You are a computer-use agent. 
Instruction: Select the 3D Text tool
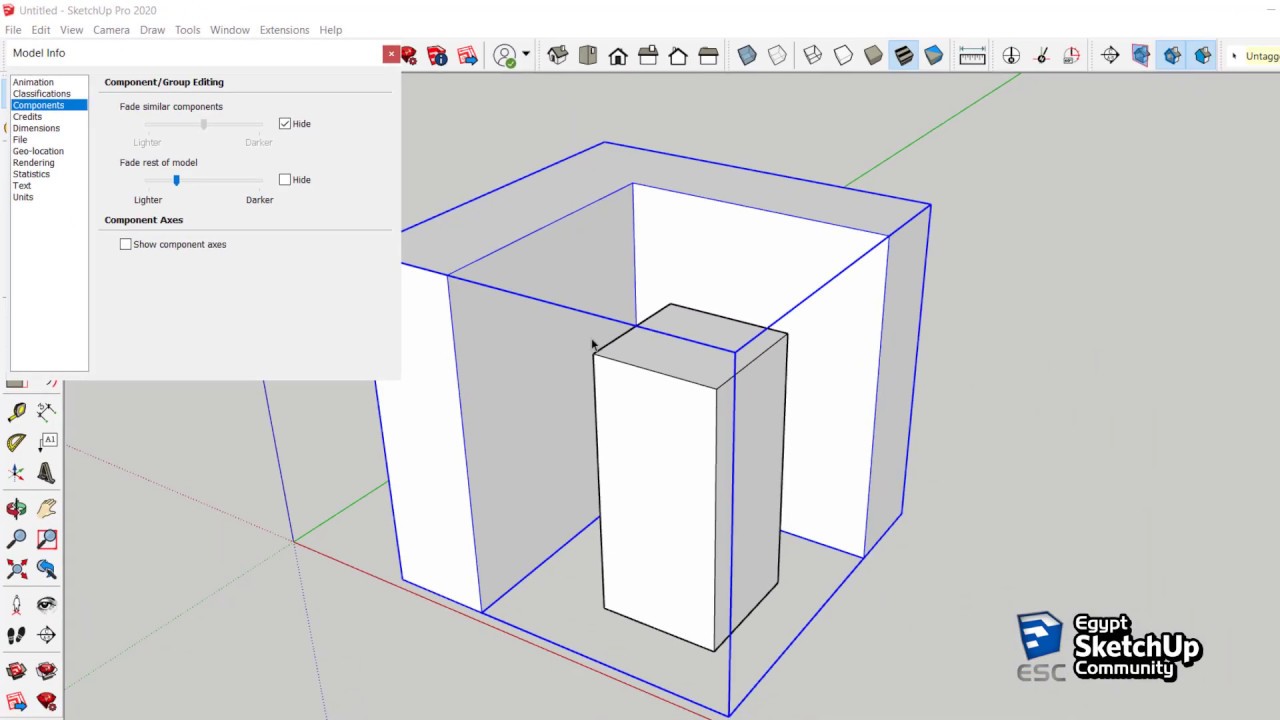click(47, 473)
